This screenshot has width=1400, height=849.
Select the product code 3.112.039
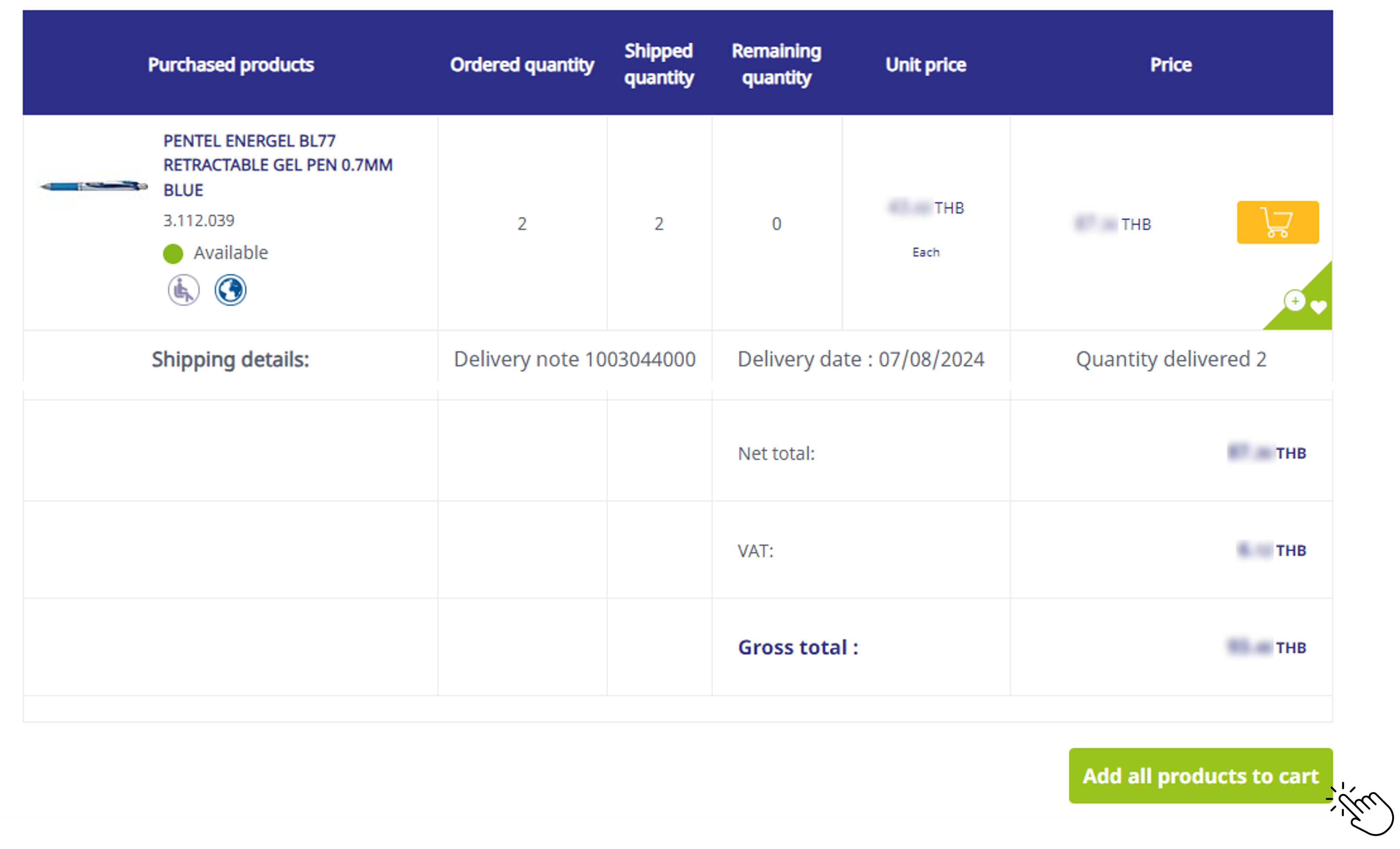199,220
